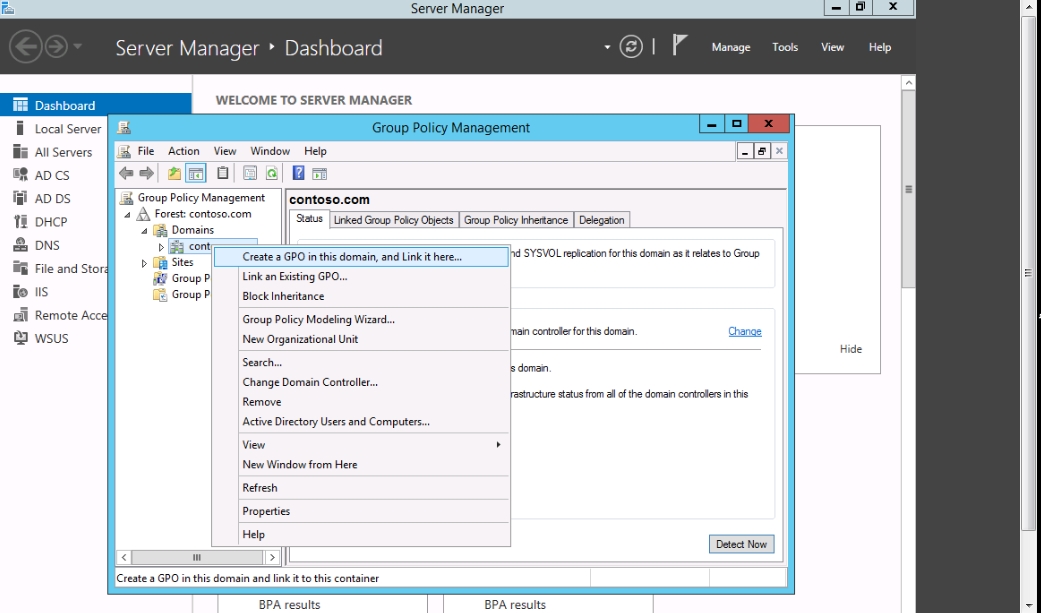Viewport: 1041px width, 613px height.
Task: Click the Up One Level folder icon
Action: 175,173
